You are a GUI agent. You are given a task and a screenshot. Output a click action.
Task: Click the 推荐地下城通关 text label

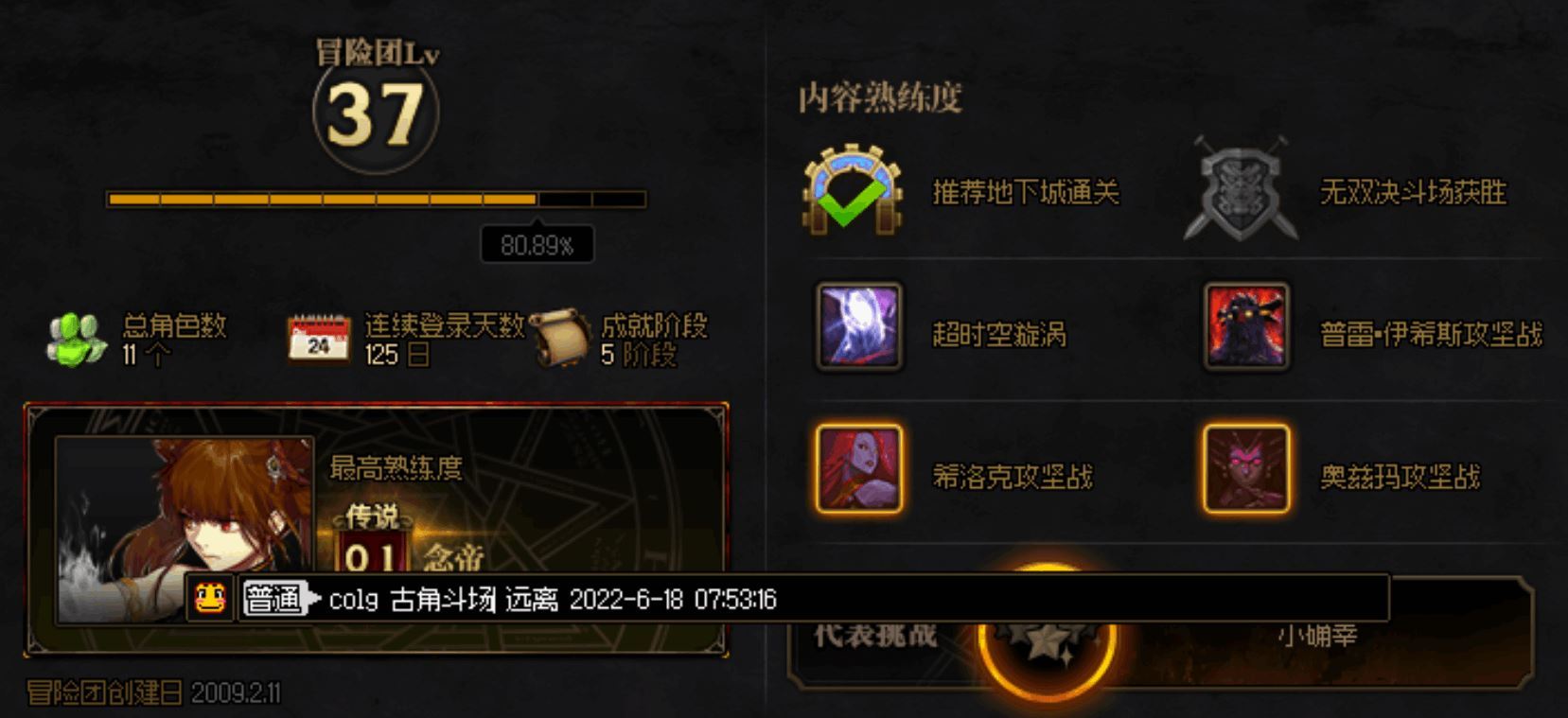(x=1026, y=193)
